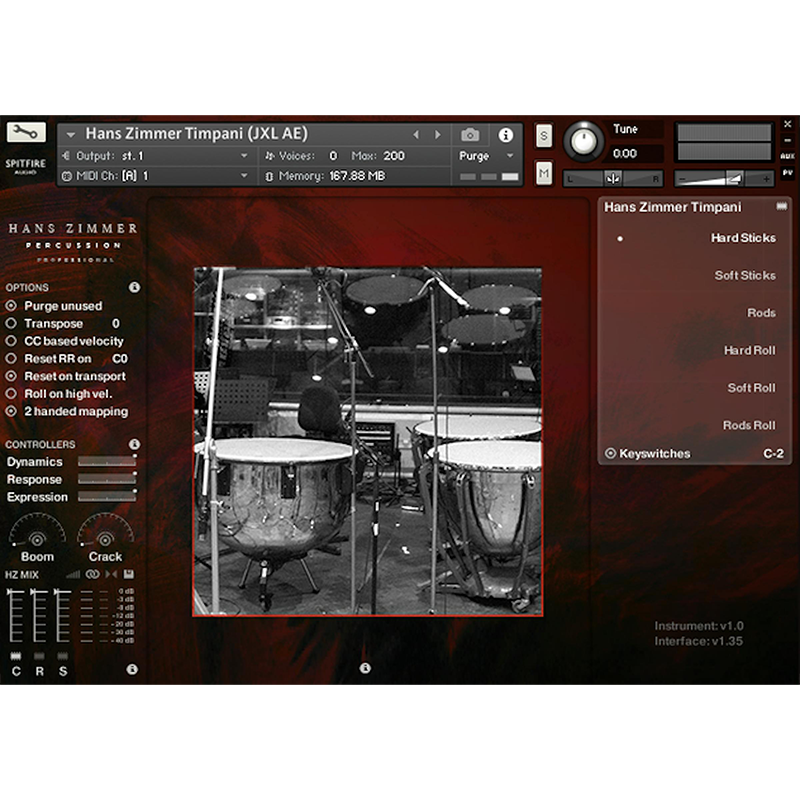The height and width of the screenshot is (800, 800).
Task: Toggle 2 handed mapping option
Action: click(11, 411)
